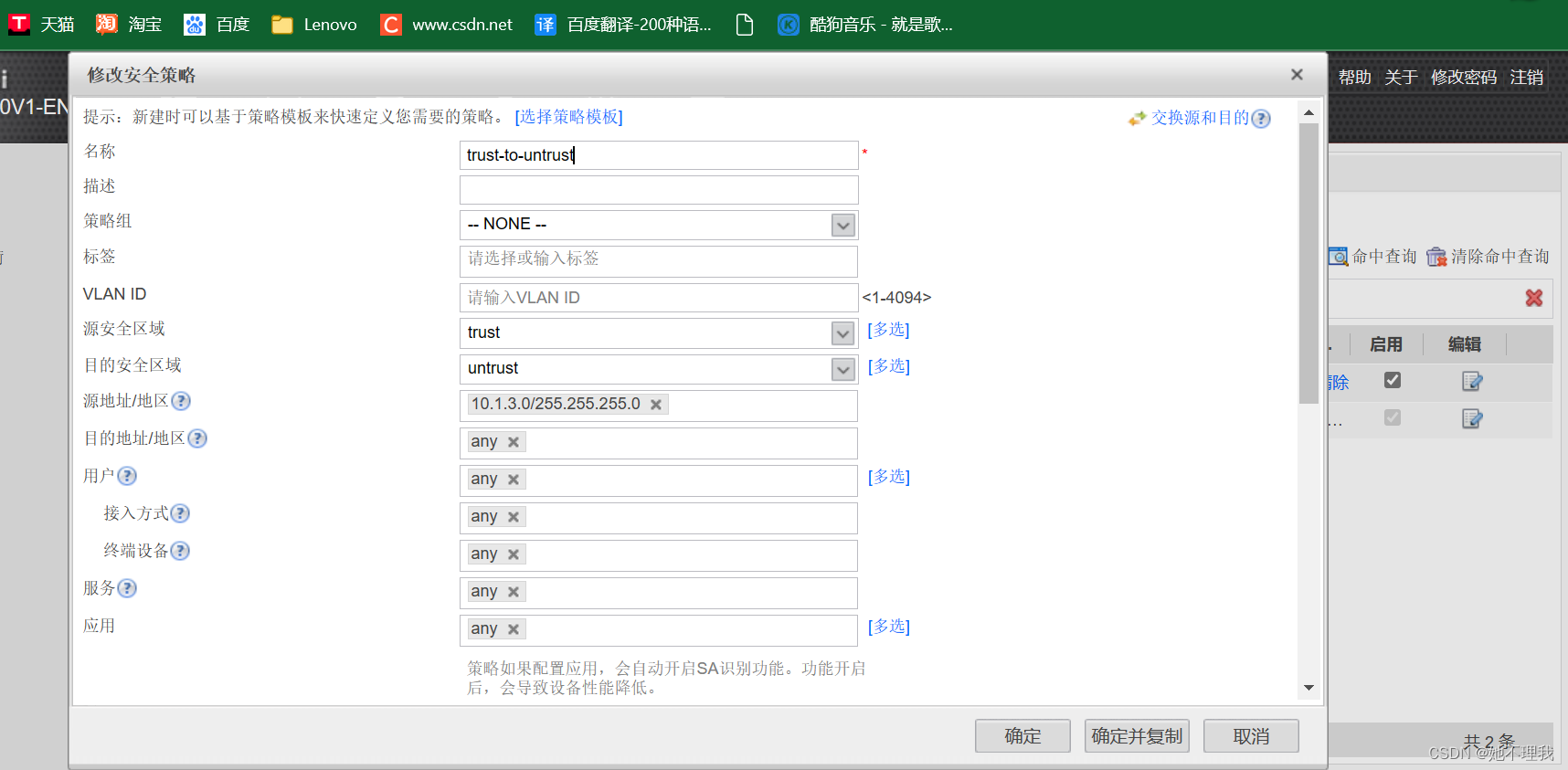Viewport: 1568px width, 770px height.
Task: Edit the first policy row via edit icon
Action: (1472, 381)
